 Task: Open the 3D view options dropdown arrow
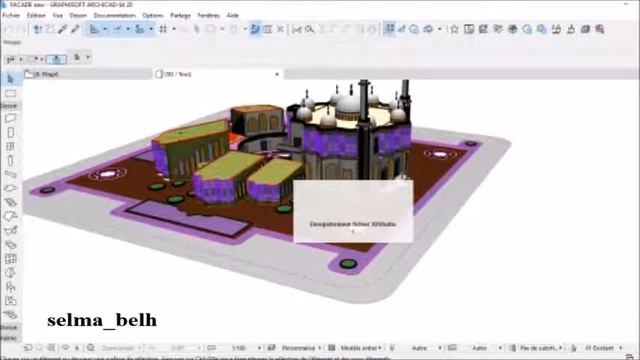point(439,29)
